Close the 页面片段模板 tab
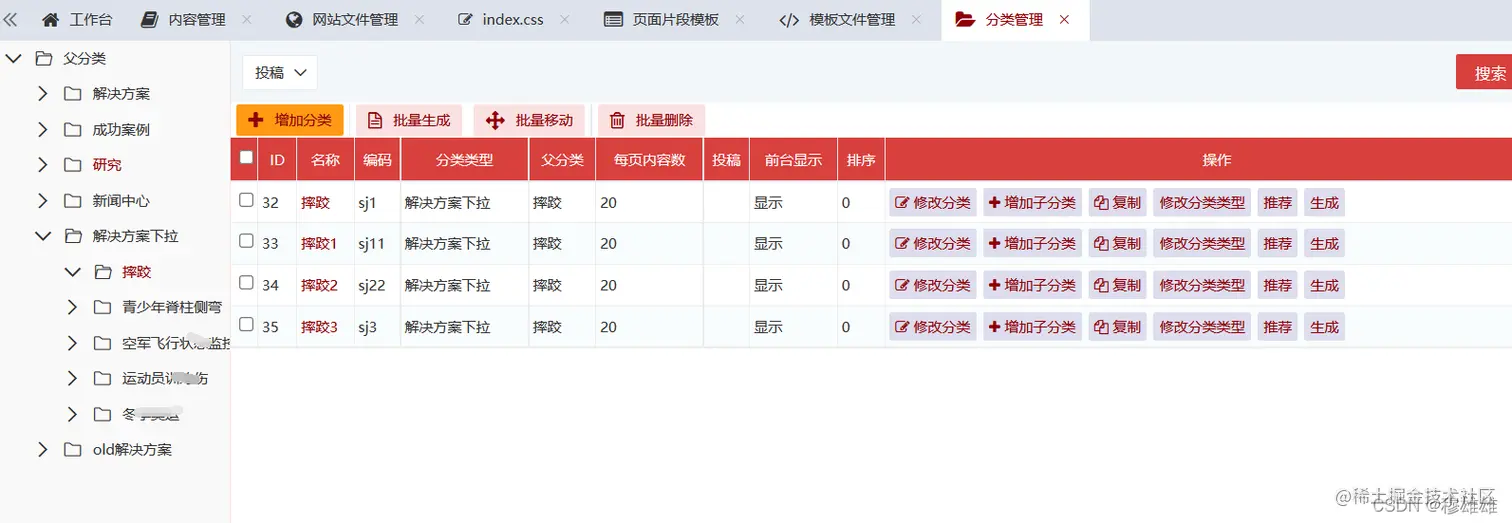The width and height of the screenshot is (1512, 523). click(x=740, y=20)
